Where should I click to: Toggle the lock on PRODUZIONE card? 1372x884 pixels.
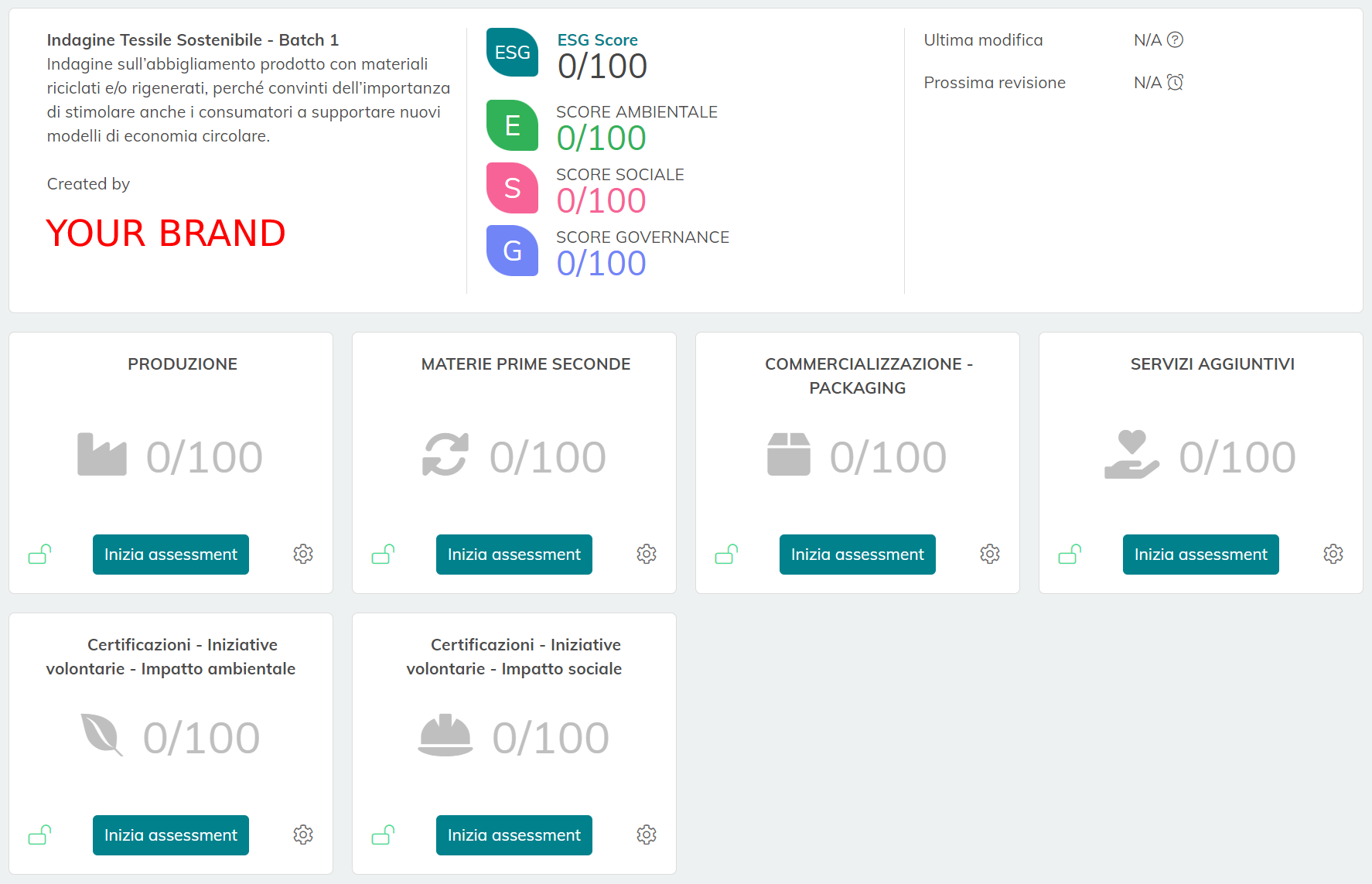pos(39,554)
